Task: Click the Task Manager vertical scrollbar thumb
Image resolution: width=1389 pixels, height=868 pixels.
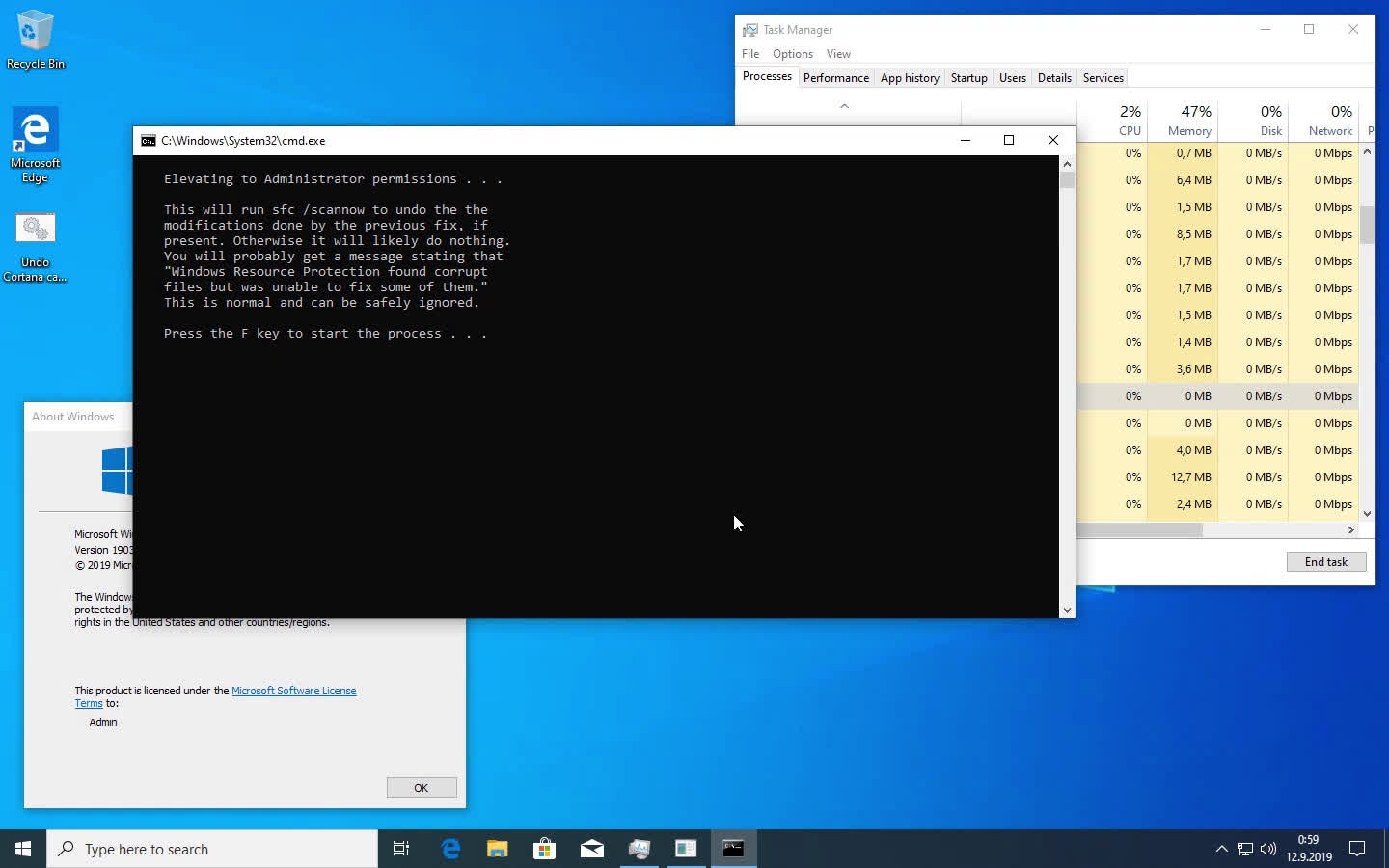Action: pos(1367,224)
